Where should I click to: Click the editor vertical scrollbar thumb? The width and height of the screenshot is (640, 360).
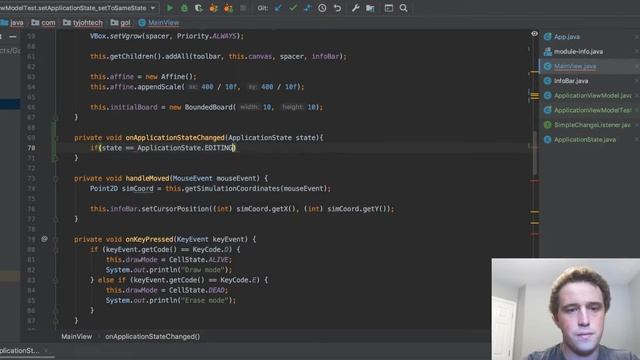tap(535, 153)
